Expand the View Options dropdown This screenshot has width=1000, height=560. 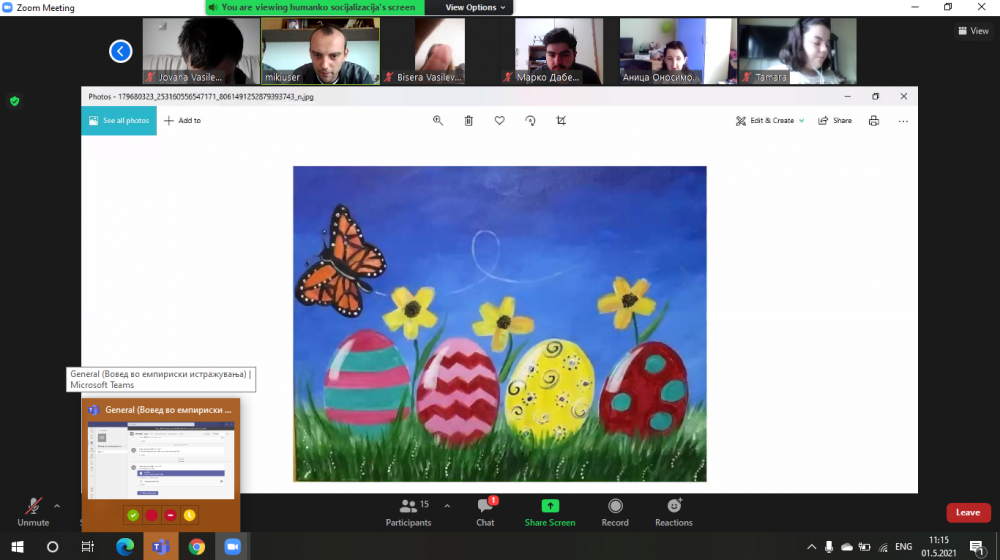[476, 7]
